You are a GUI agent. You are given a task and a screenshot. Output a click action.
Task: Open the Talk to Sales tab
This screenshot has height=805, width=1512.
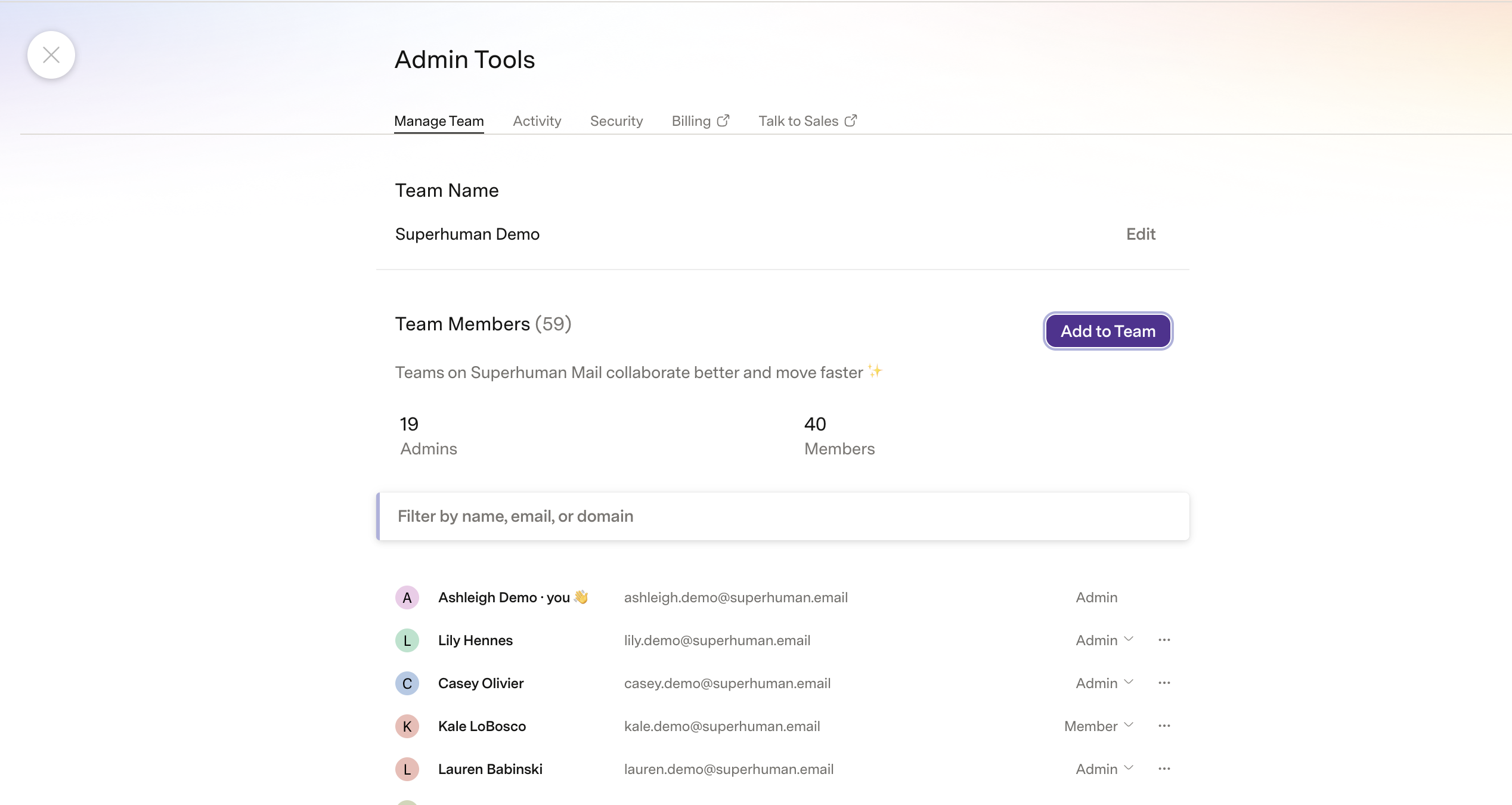[808, 121]
